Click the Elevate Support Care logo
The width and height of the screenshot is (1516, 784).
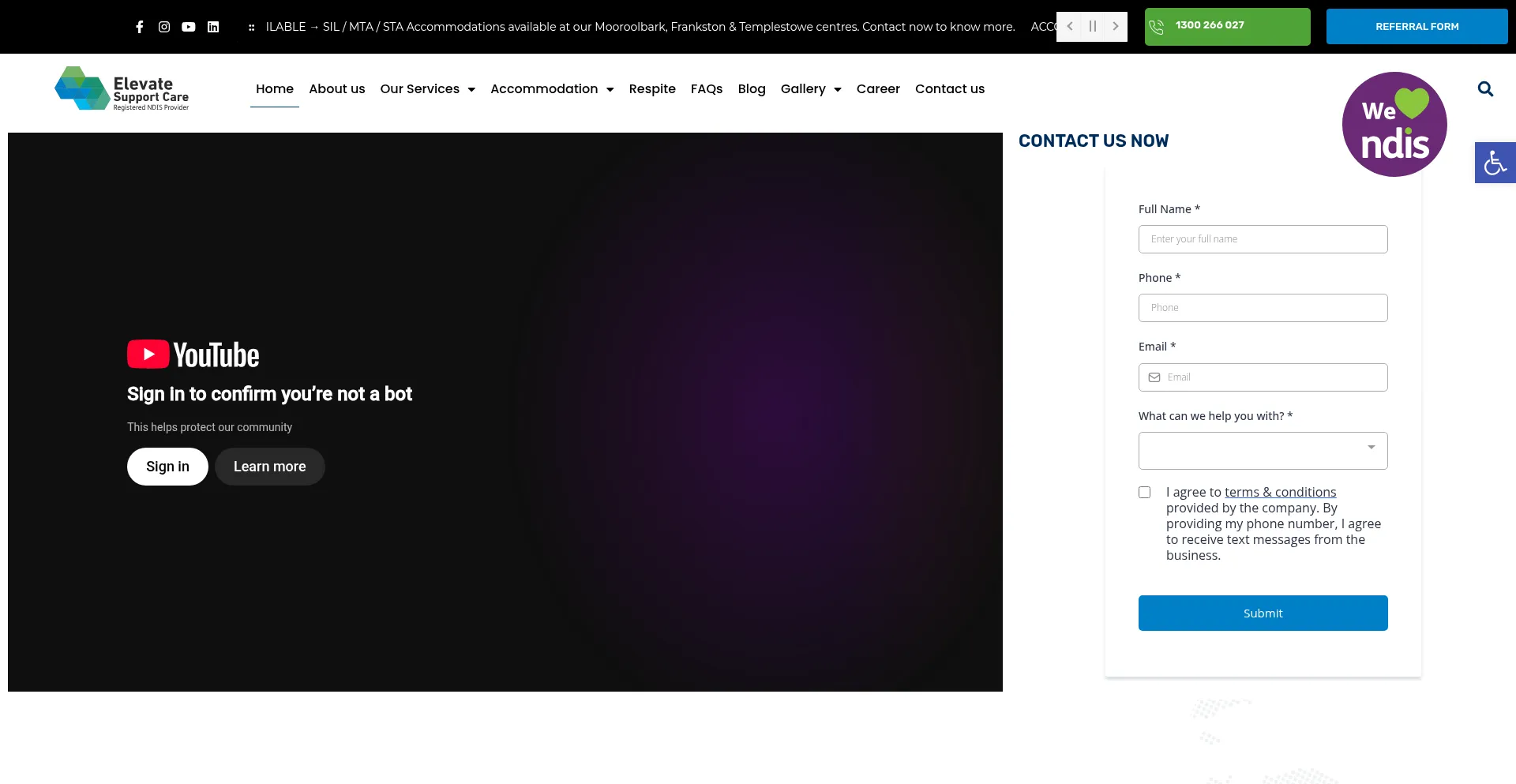[122, 88]
